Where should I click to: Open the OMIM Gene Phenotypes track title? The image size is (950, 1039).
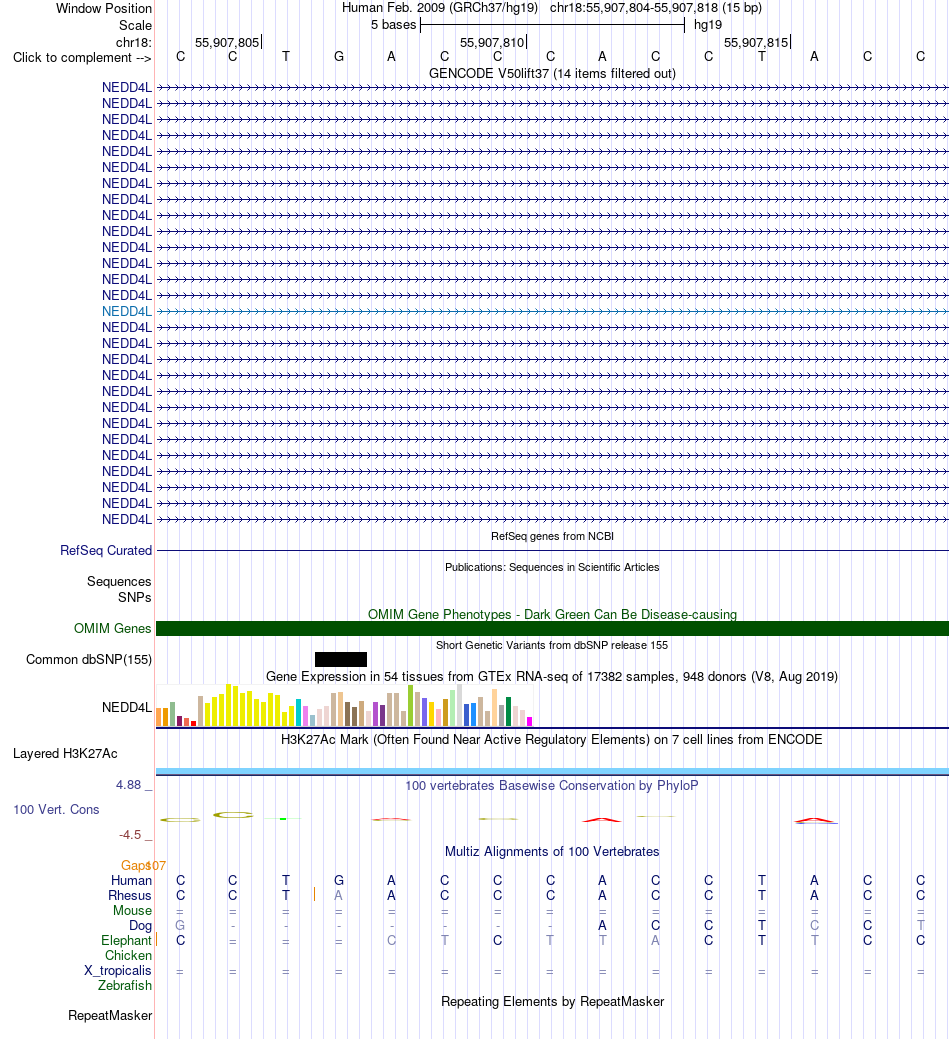(x=552, y=614)
